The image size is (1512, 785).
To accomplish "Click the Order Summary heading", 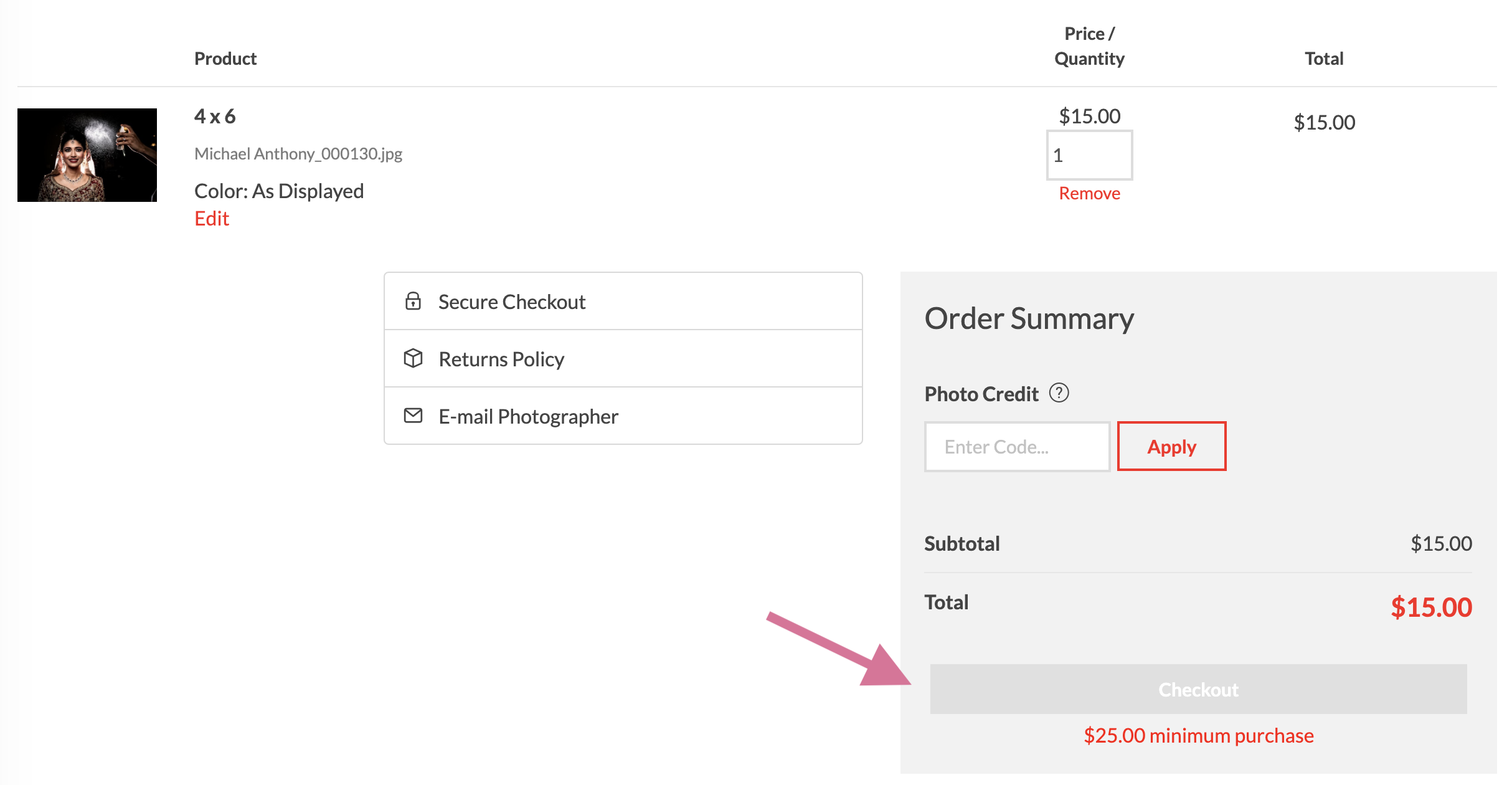I will tap(1029, 319).
